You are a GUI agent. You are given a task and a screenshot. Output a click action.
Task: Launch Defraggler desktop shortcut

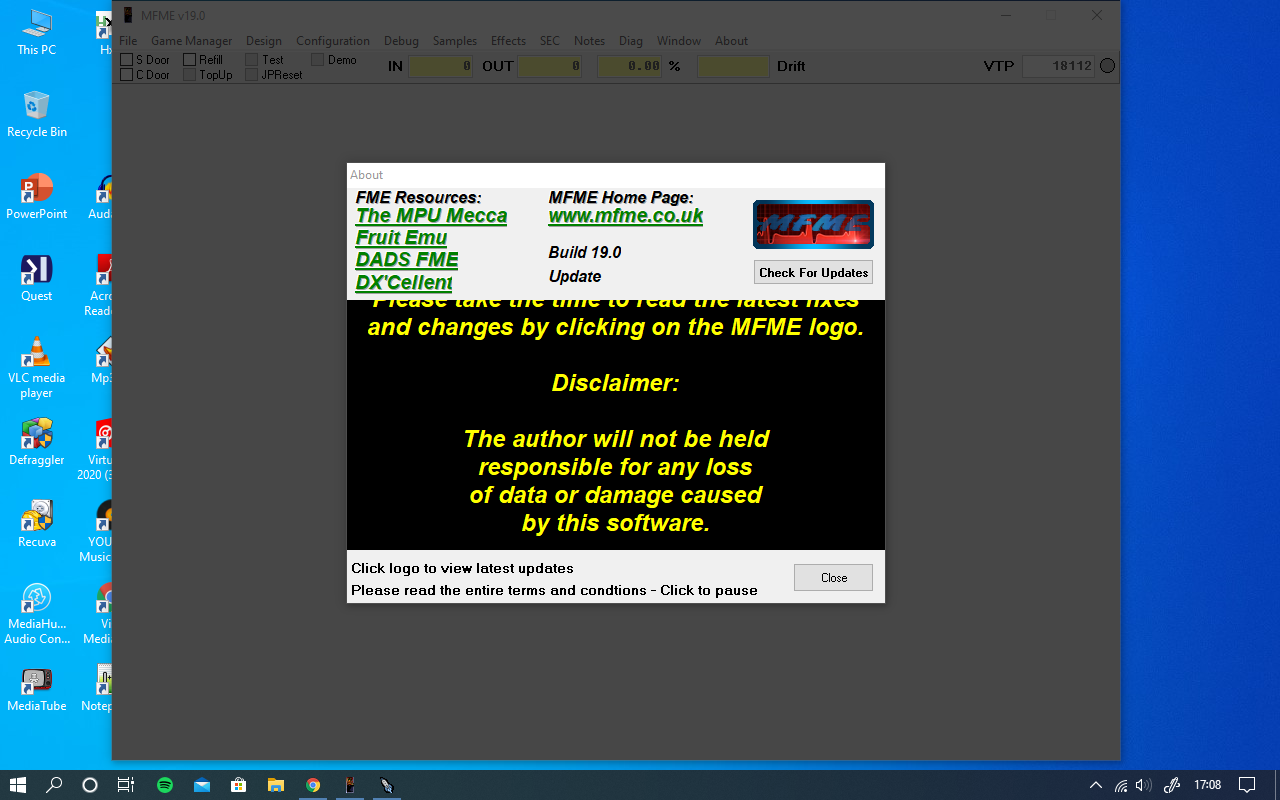pos(37,442)
